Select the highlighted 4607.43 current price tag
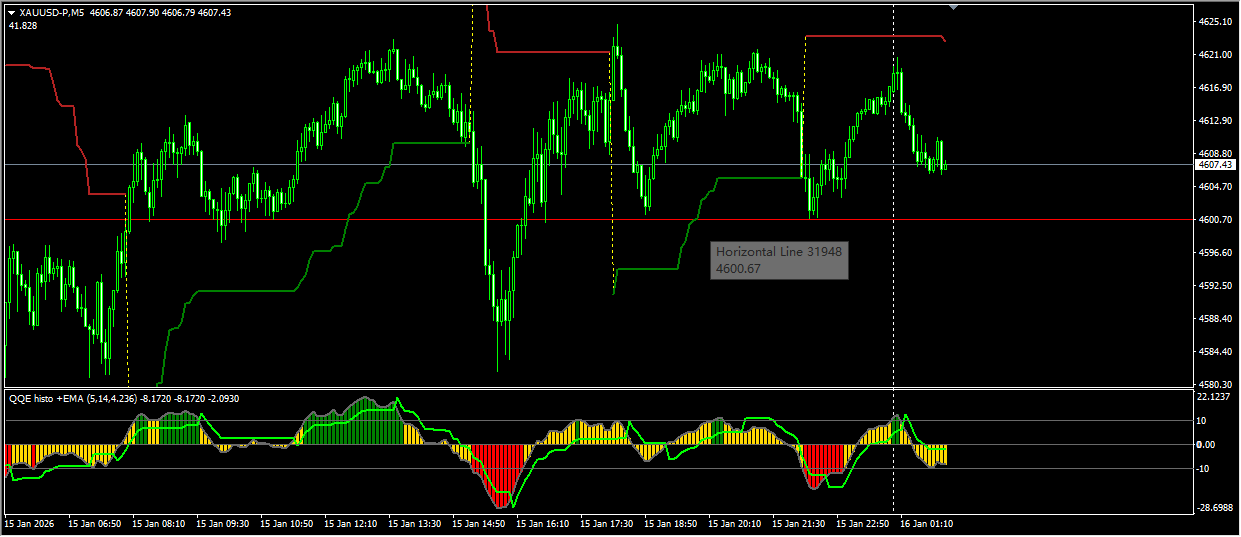The width and height of the screenshot is (1241, 537). click(1215, 164)
